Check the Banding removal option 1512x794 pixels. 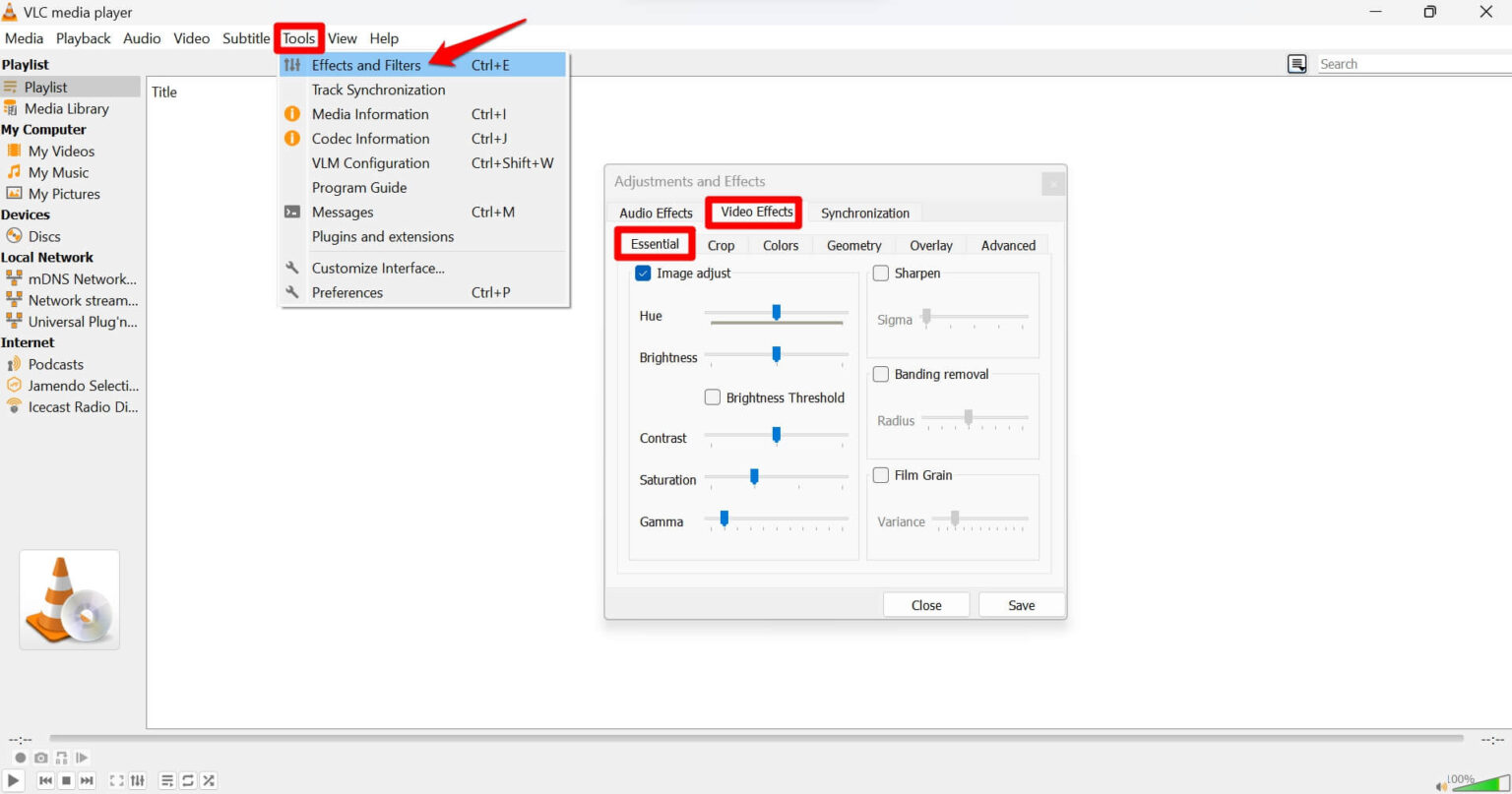click(880, 374)
